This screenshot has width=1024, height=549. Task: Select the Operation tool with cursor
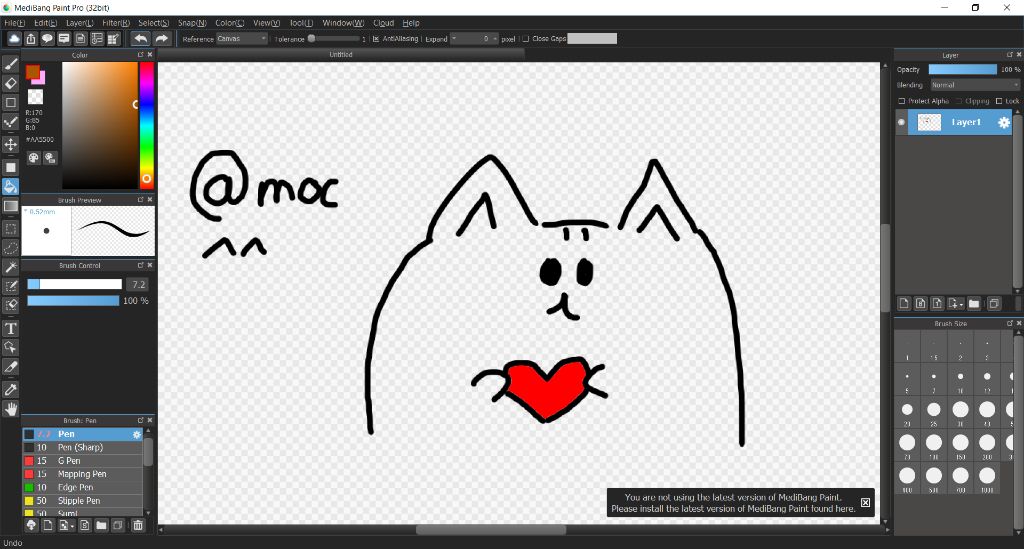pos(10,347)
